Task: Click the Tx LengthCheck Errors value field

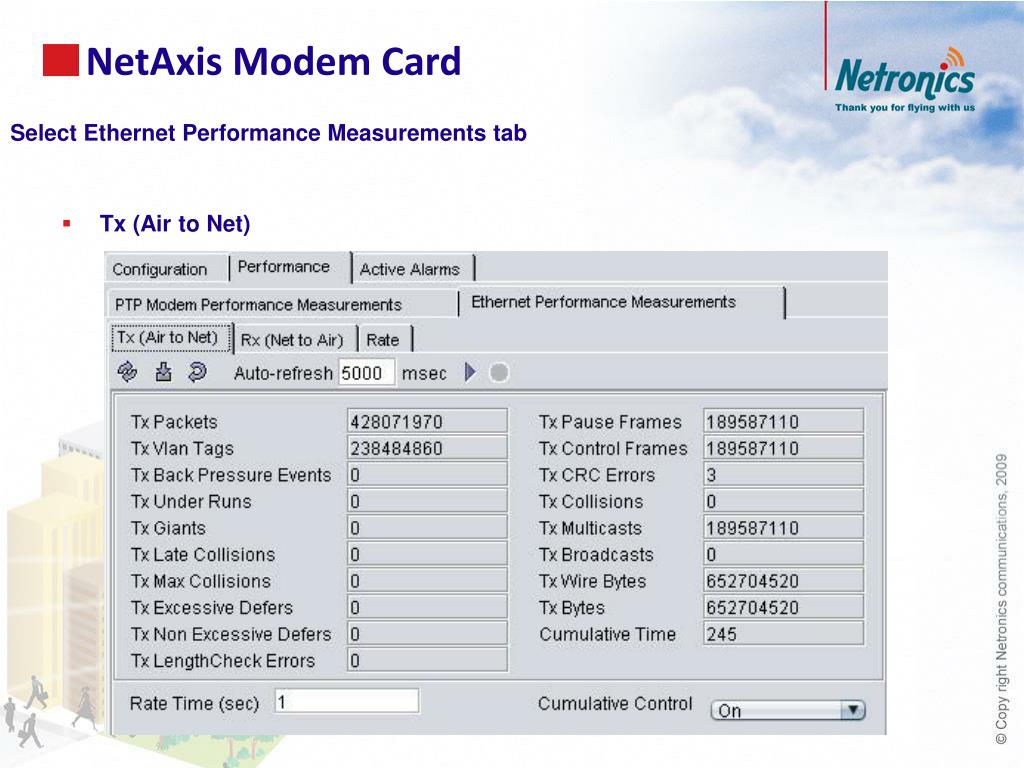Action: (x=427, y=660)
